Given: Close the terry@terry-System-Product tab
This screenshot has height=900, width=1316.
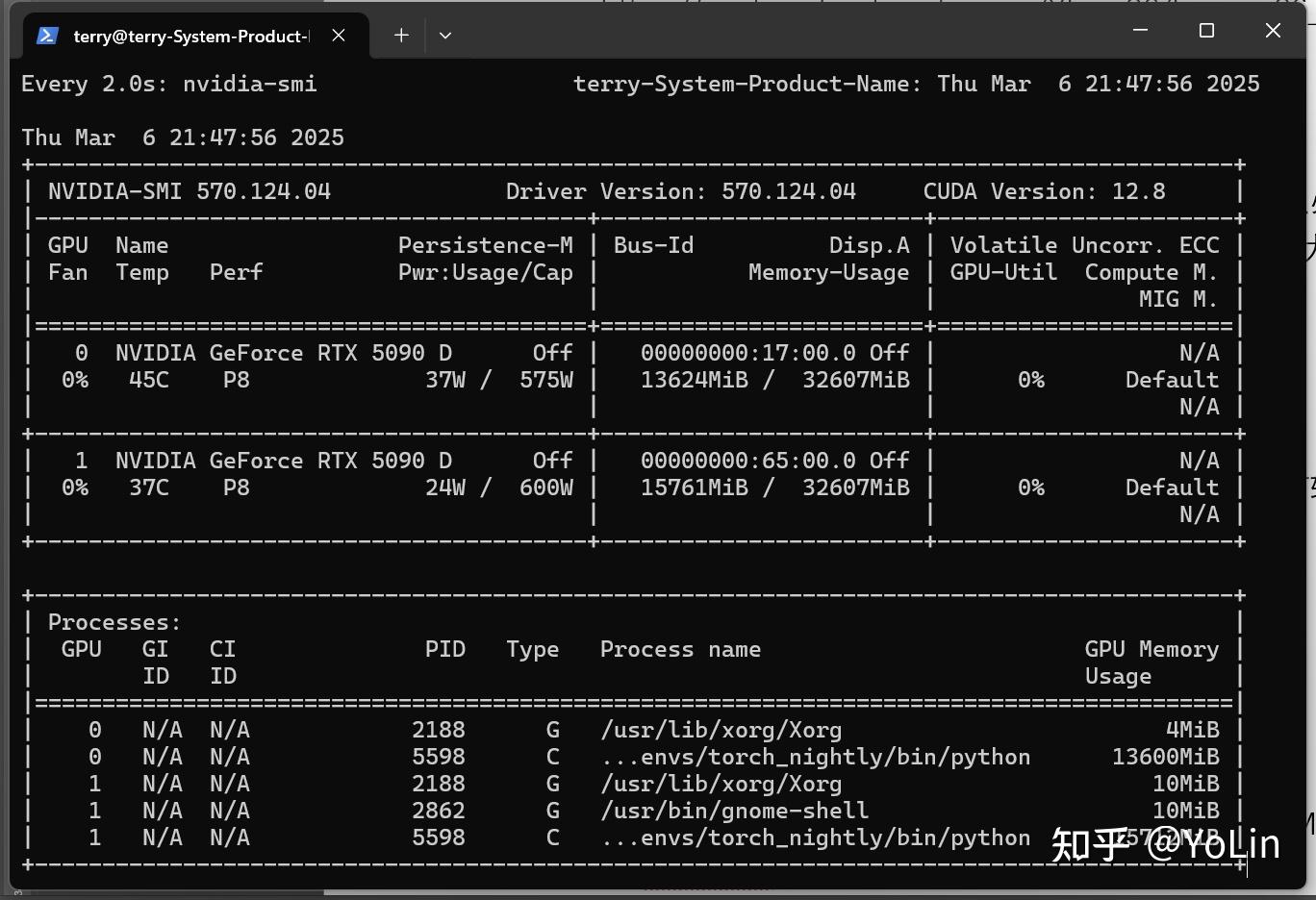Looking at the screenshot, I should pos(339,36).
